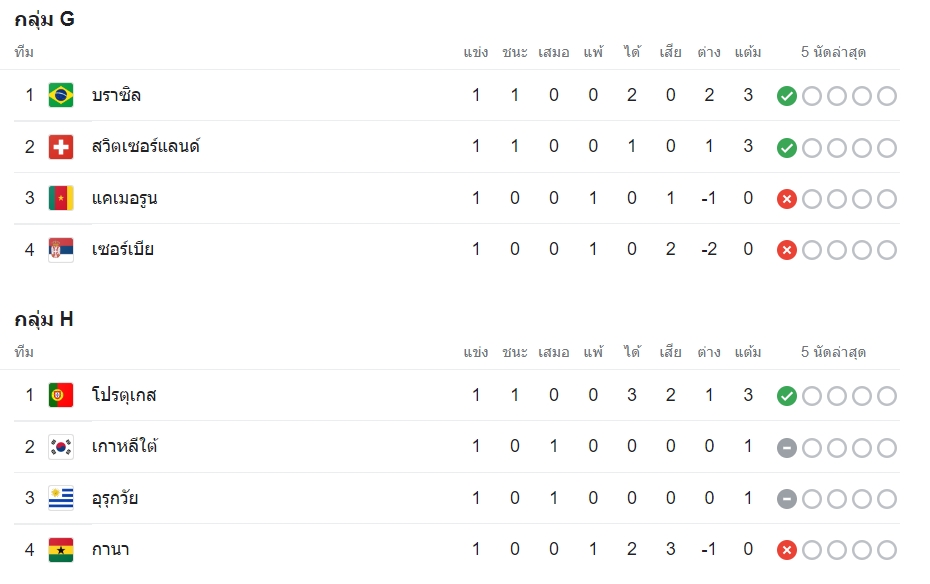Click the Switzerland flag icon
This screenshot has width=930, height=584.
click(x=60, y=146)
